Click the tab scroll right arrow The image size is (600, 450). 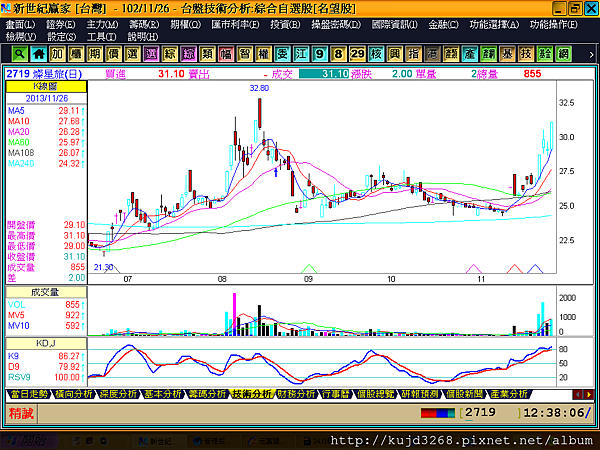tap(588, 394)
